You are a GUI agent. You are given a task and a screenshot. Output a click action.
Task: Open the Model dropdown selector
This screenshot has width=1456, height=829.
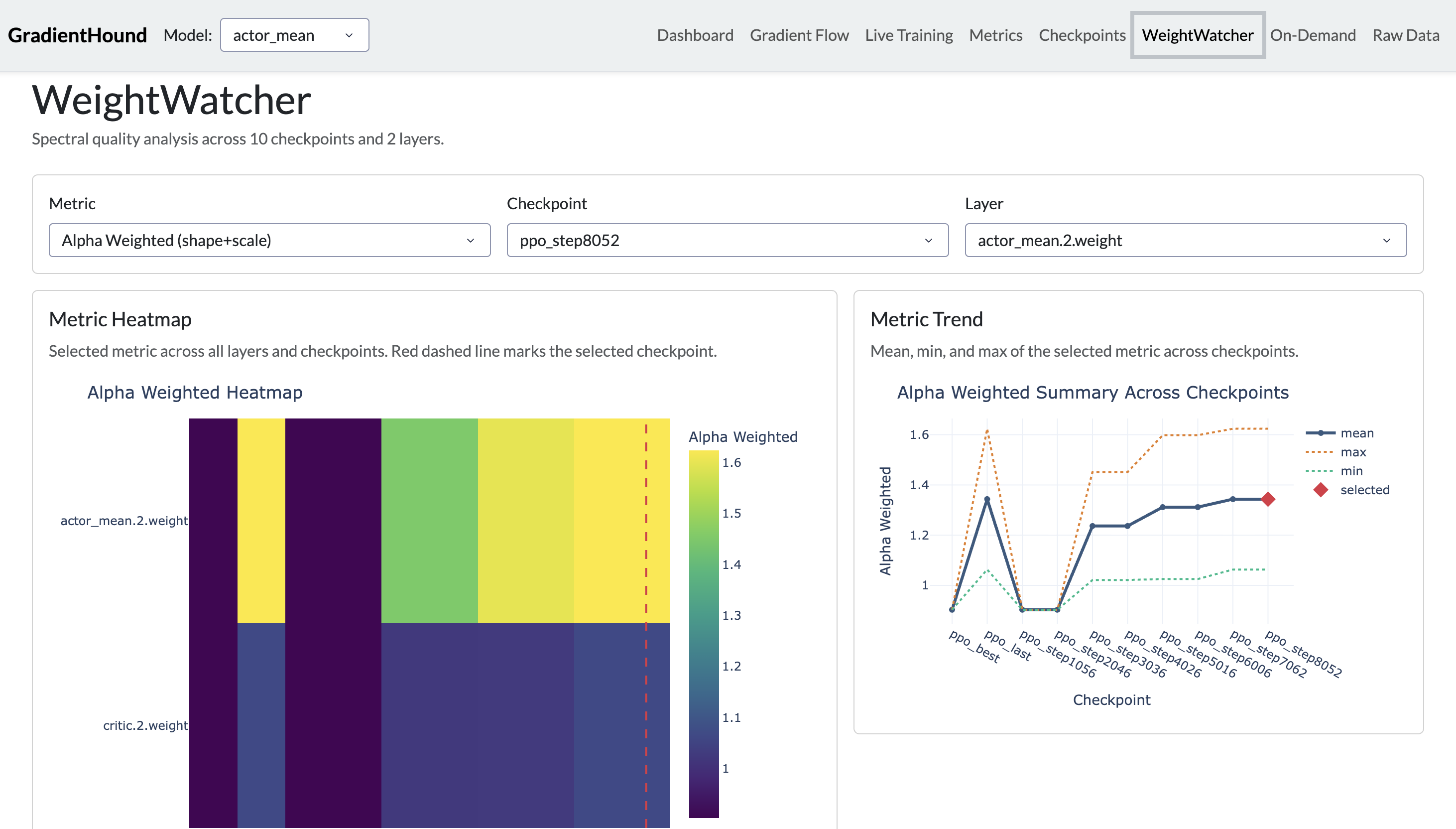coord(294,35)
